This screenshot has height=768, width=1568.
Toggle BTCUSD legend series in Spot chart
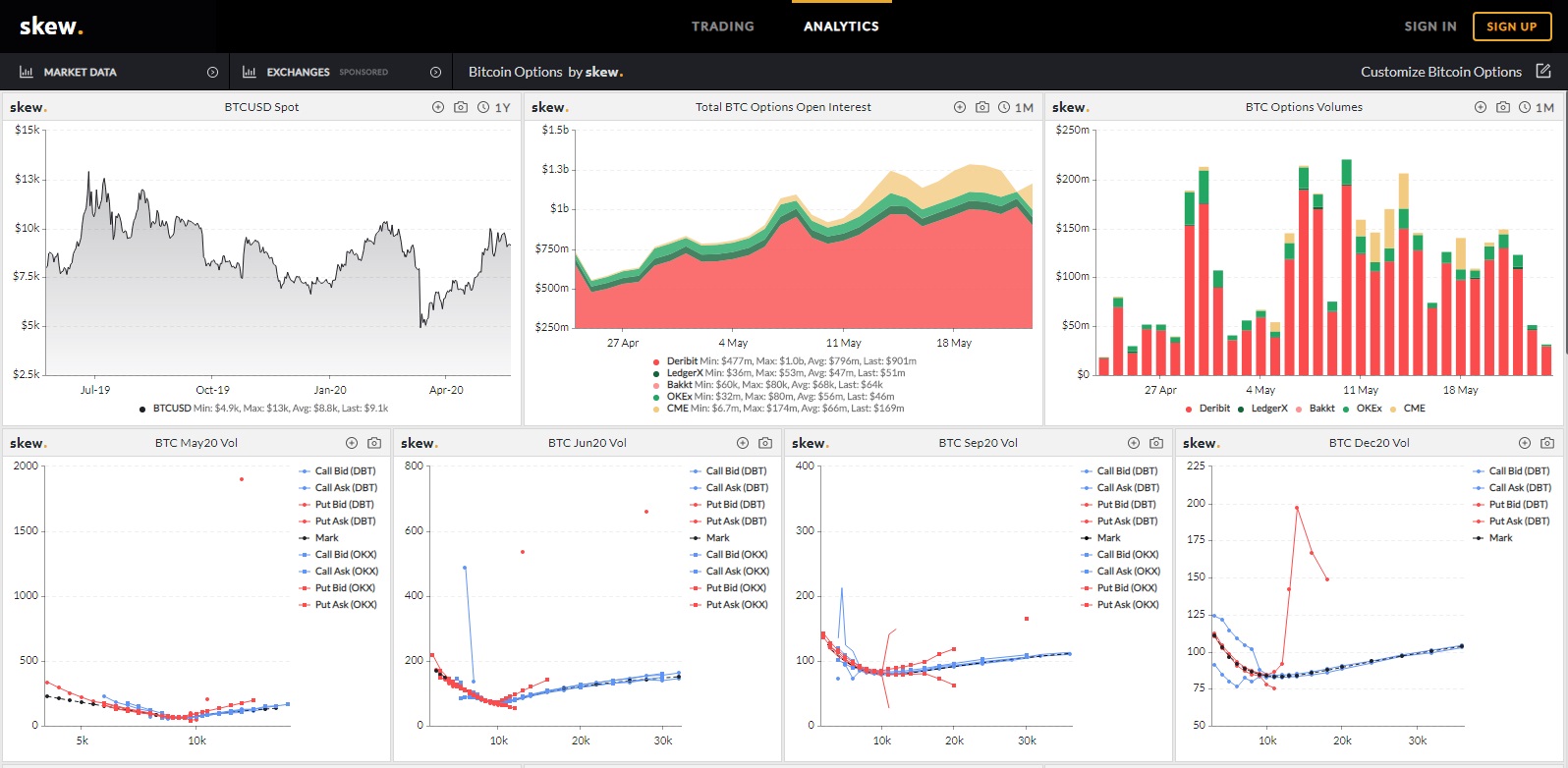click(263, 409)
